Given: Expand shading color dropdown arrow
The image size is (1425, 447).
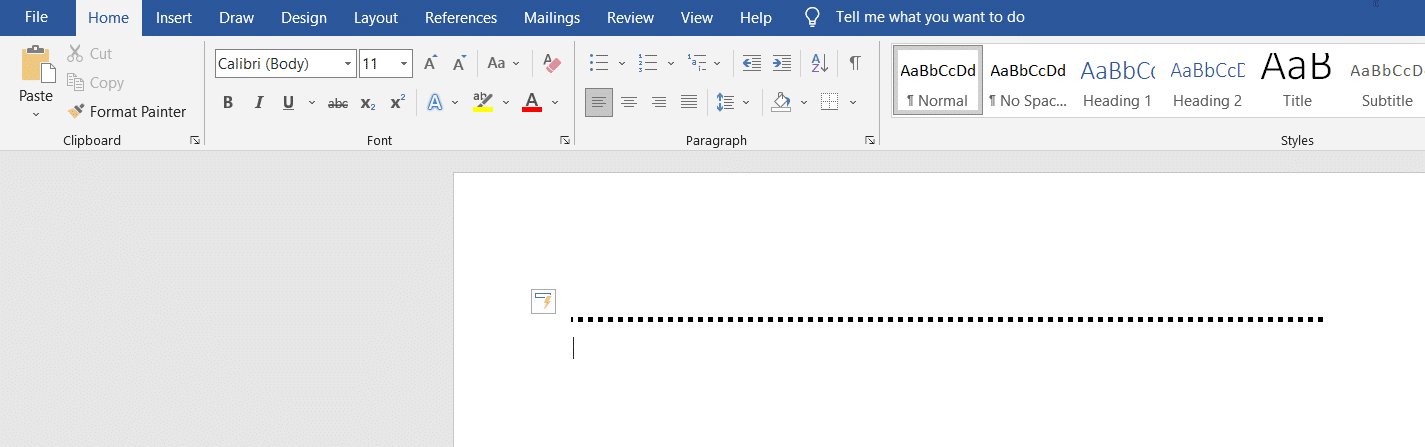Looking at the screenshot, I should coord(804,102).
